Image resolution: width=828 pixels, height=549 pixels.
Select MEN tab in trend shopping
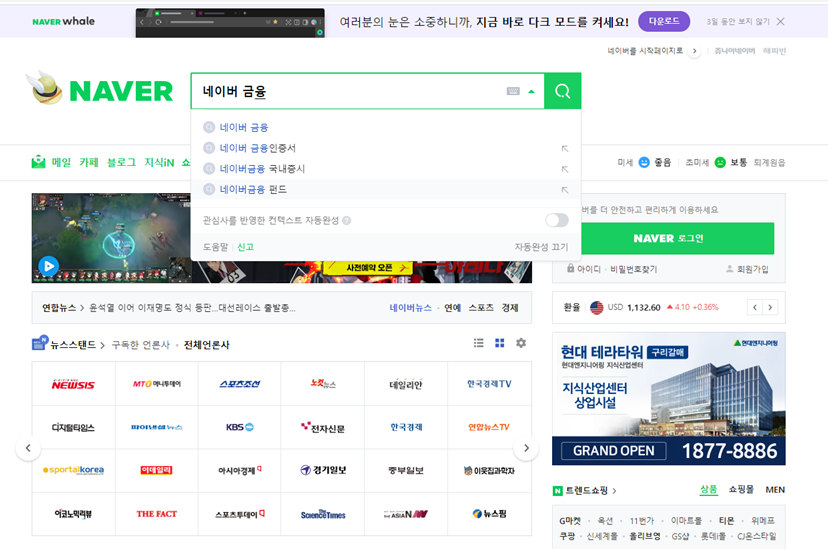tap(775, 489)
